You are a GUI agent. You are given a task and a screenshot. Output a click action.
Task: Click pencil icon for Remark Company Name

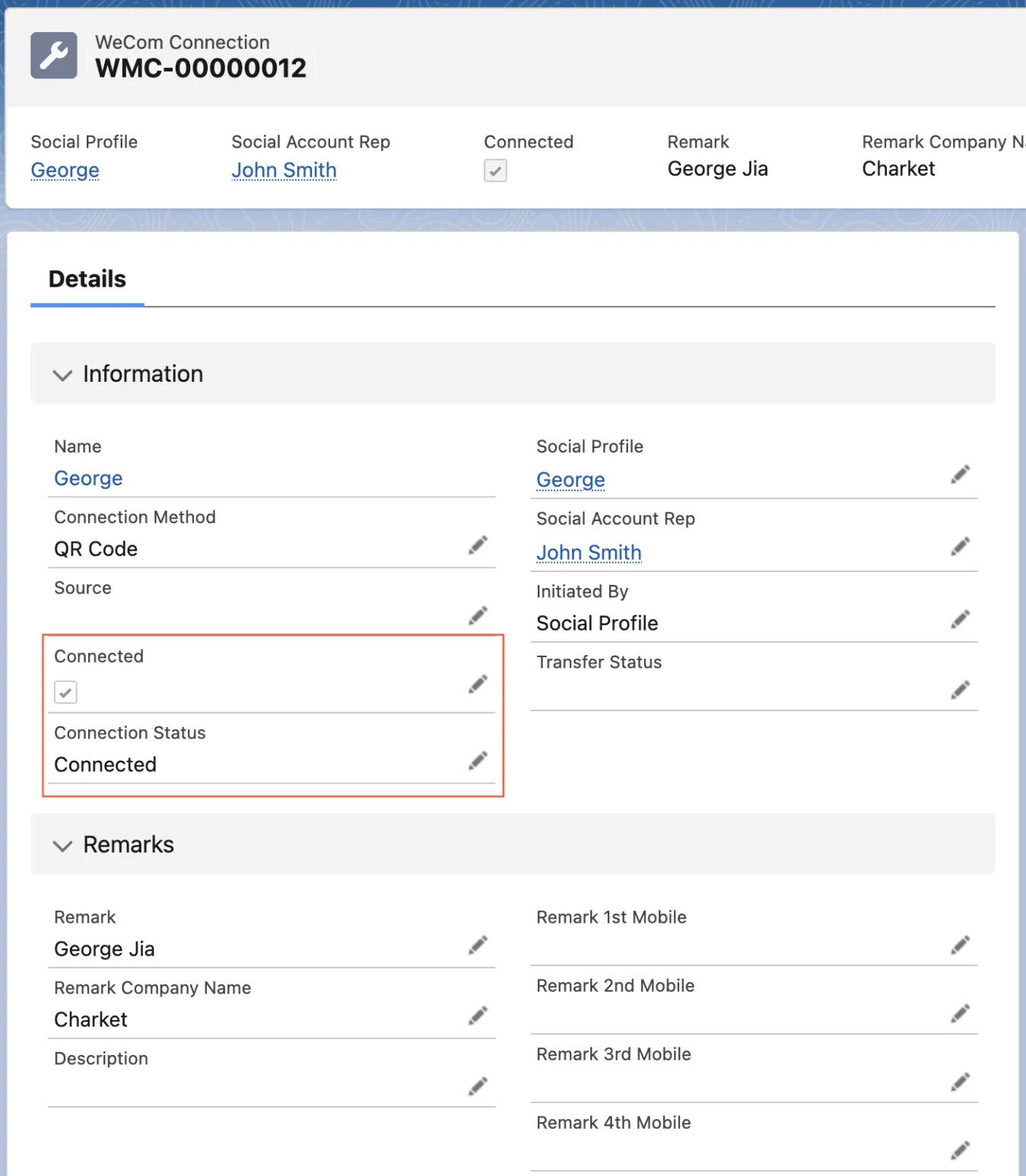pyautogui.click(x=478, y=1015)
